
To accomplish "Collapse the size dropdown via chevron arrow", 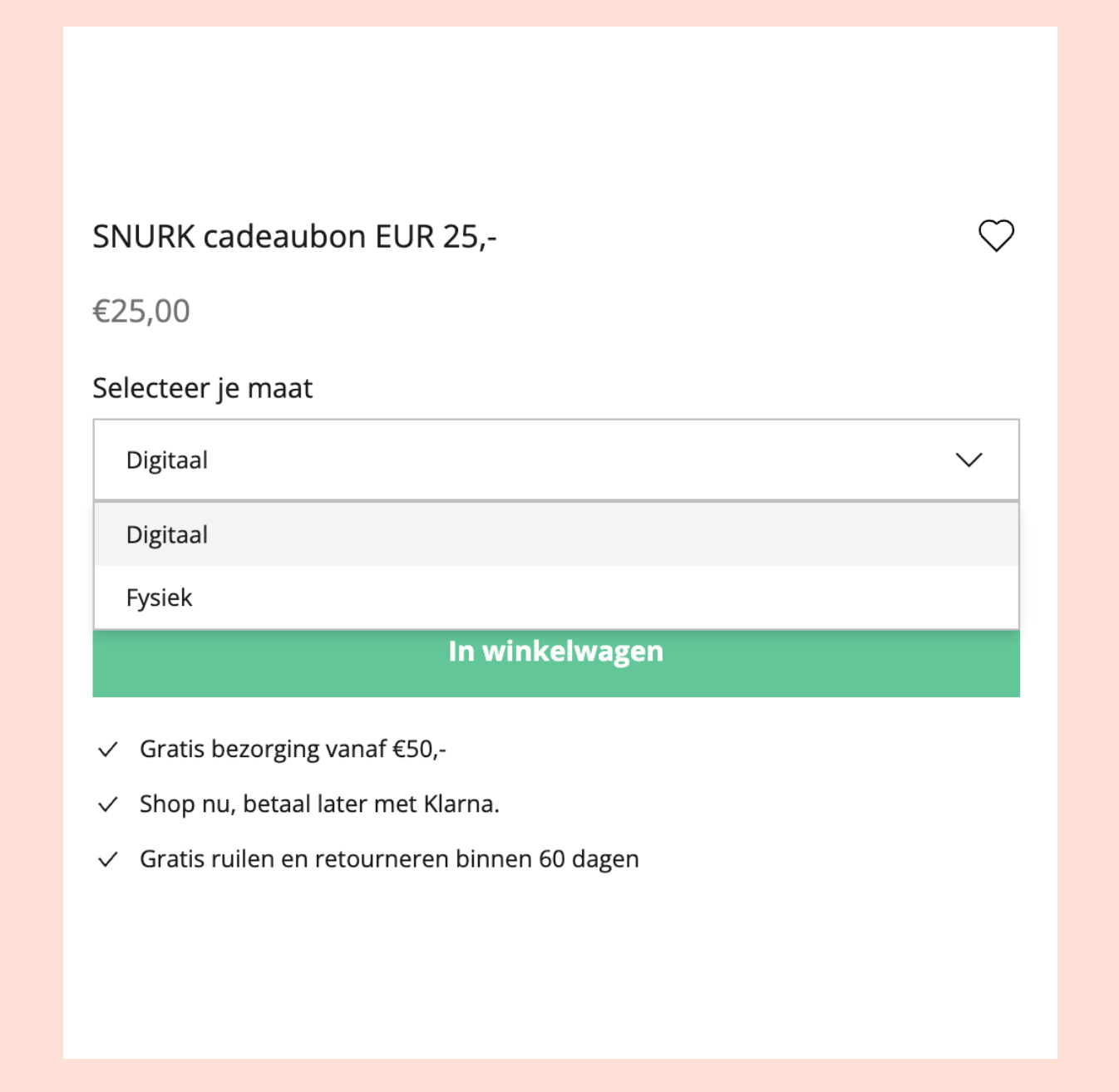I will click(x=969, y=460).
